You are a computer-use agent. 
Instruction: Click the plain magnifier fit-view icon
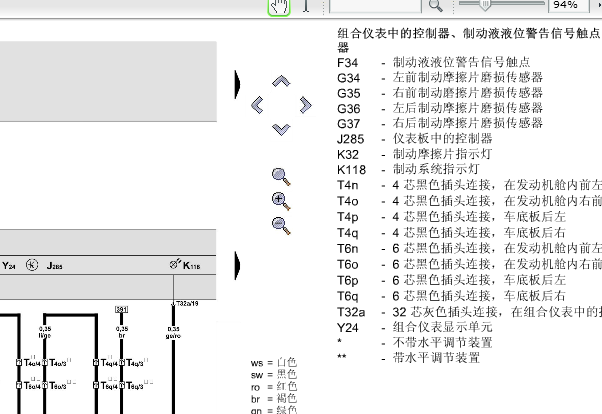(281, 177)
